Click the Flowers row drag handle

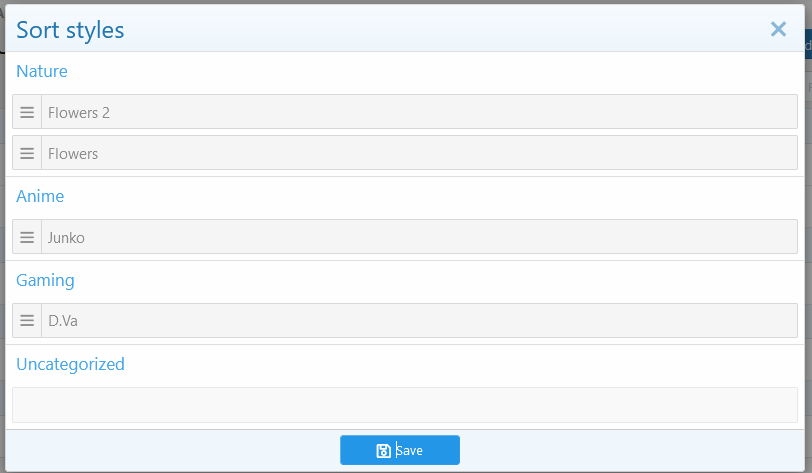27,153
